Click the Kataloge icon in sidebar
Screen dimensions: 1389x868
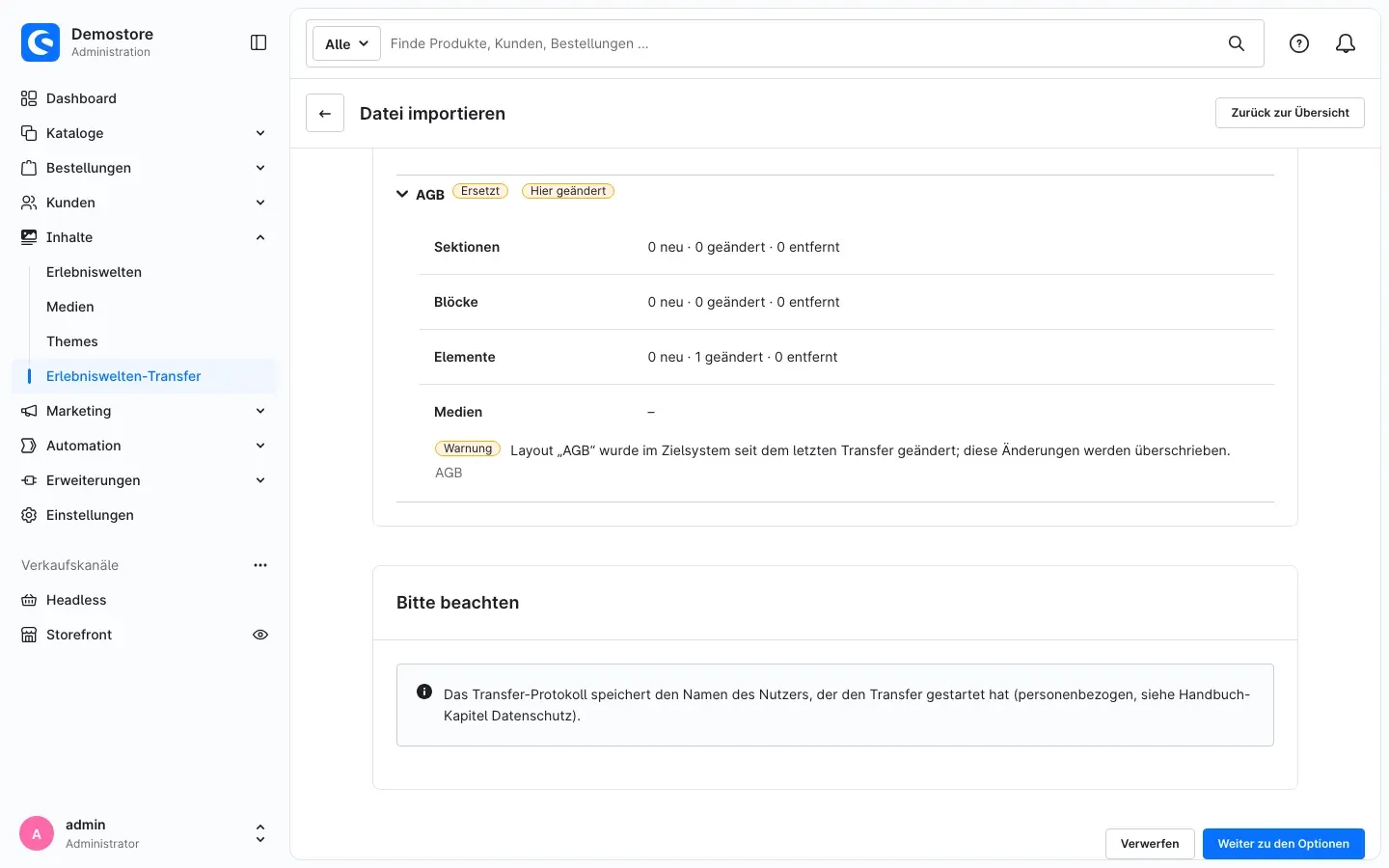click(29, 133)
